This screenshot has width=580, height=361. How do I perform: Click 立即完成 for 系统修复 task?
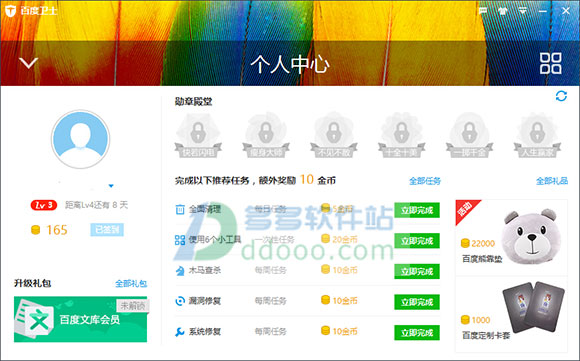click(417, 333)
